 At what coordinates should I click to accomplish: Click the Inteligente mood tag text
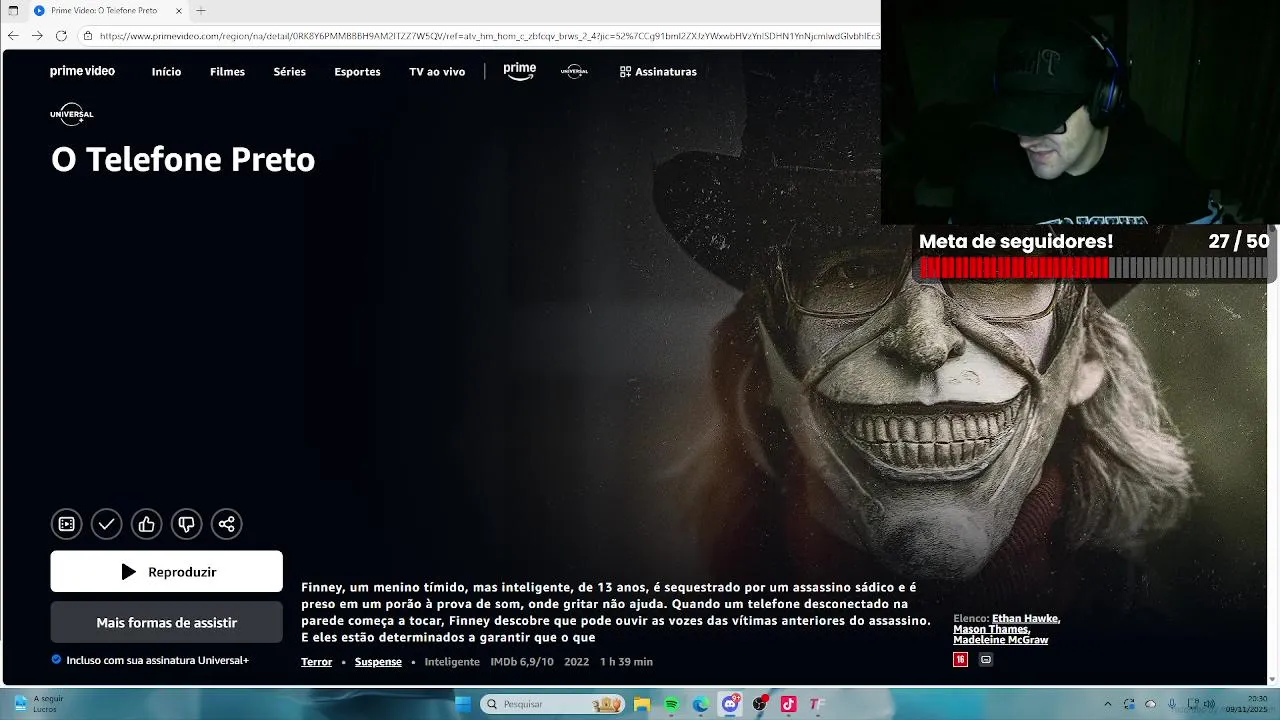[x=452, y=662]
